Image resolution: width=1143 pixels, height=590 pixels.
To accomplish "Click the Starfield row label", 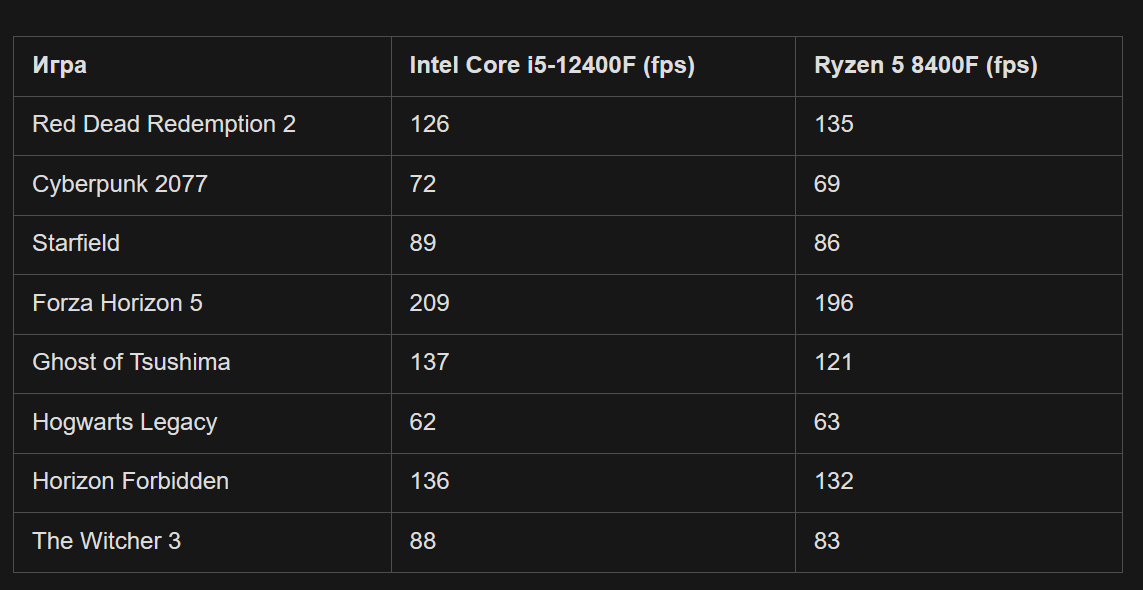I will [76, 244].
